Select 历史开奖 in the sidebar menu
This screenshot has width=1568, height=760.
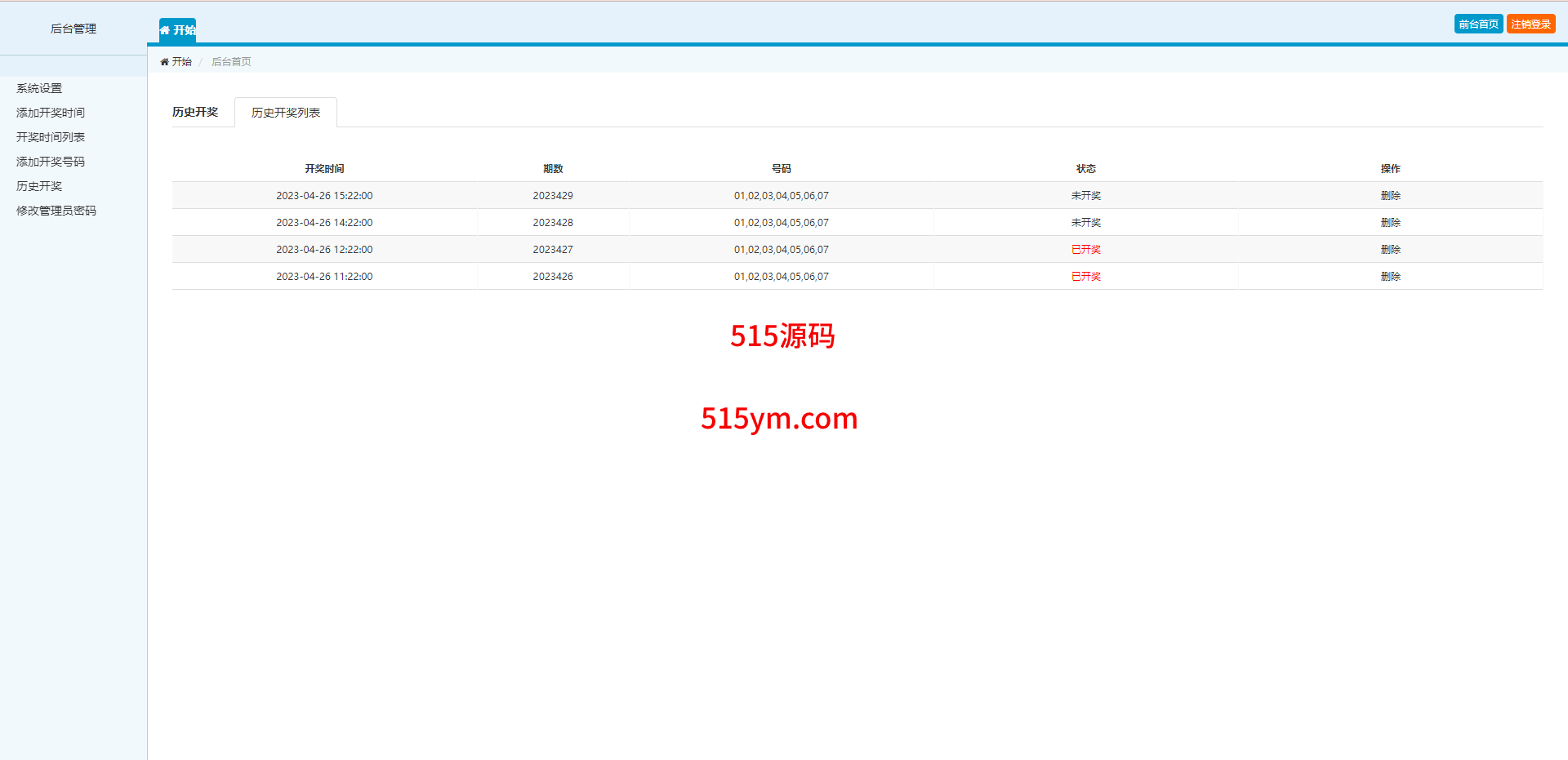[39, 186]
